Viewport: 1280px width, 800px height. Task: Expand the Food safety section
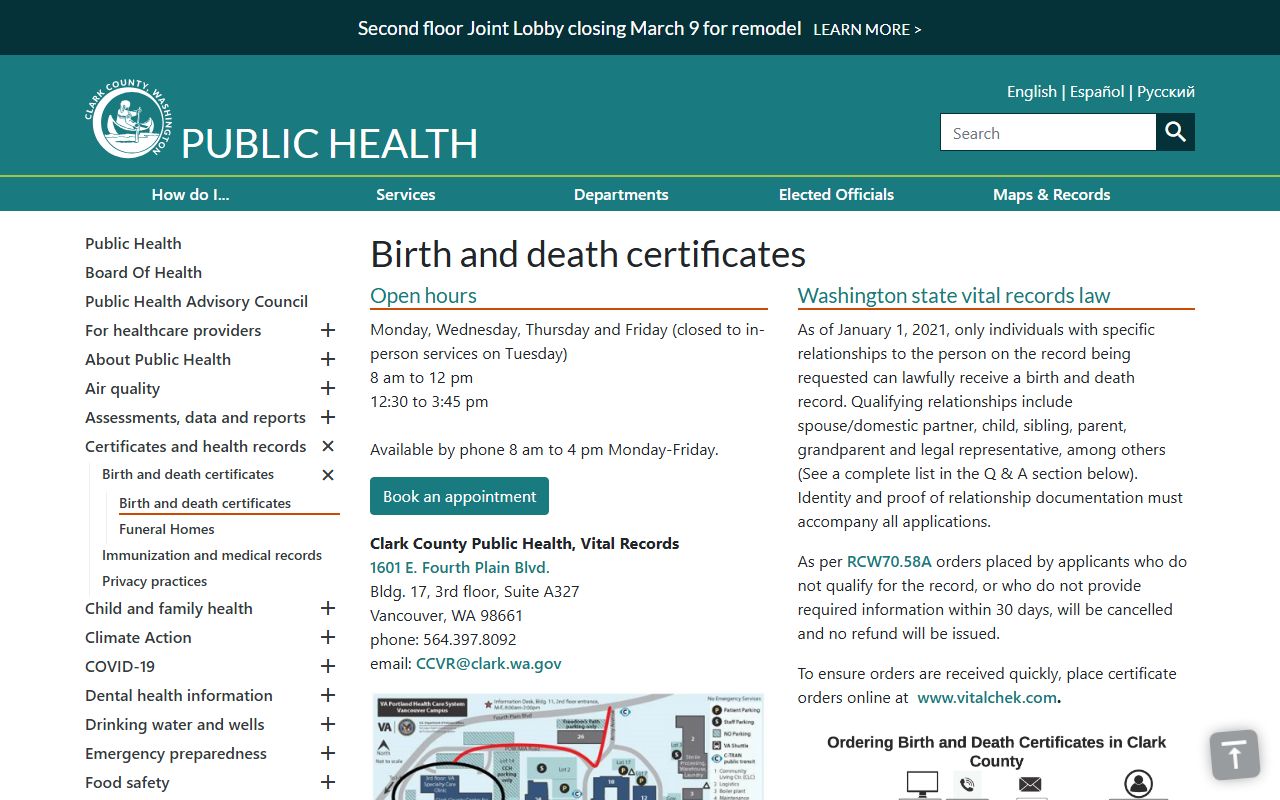[x=327, y=782]
